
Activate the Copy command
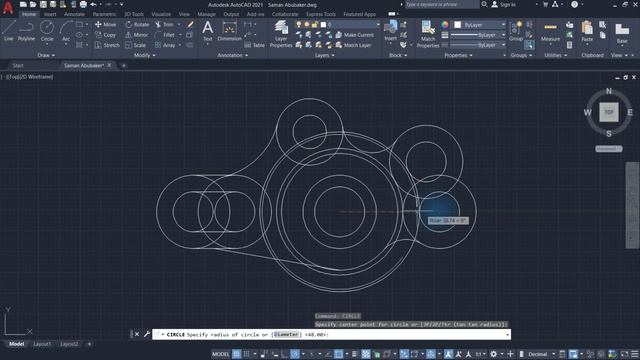coord(105,35)
